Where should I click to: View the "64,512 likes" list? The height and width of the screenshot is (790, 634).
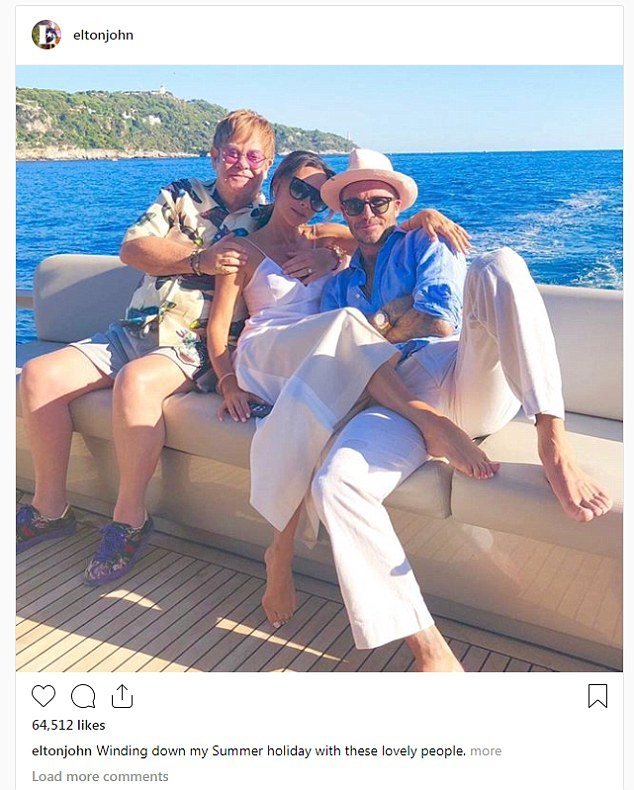point(68,725)
